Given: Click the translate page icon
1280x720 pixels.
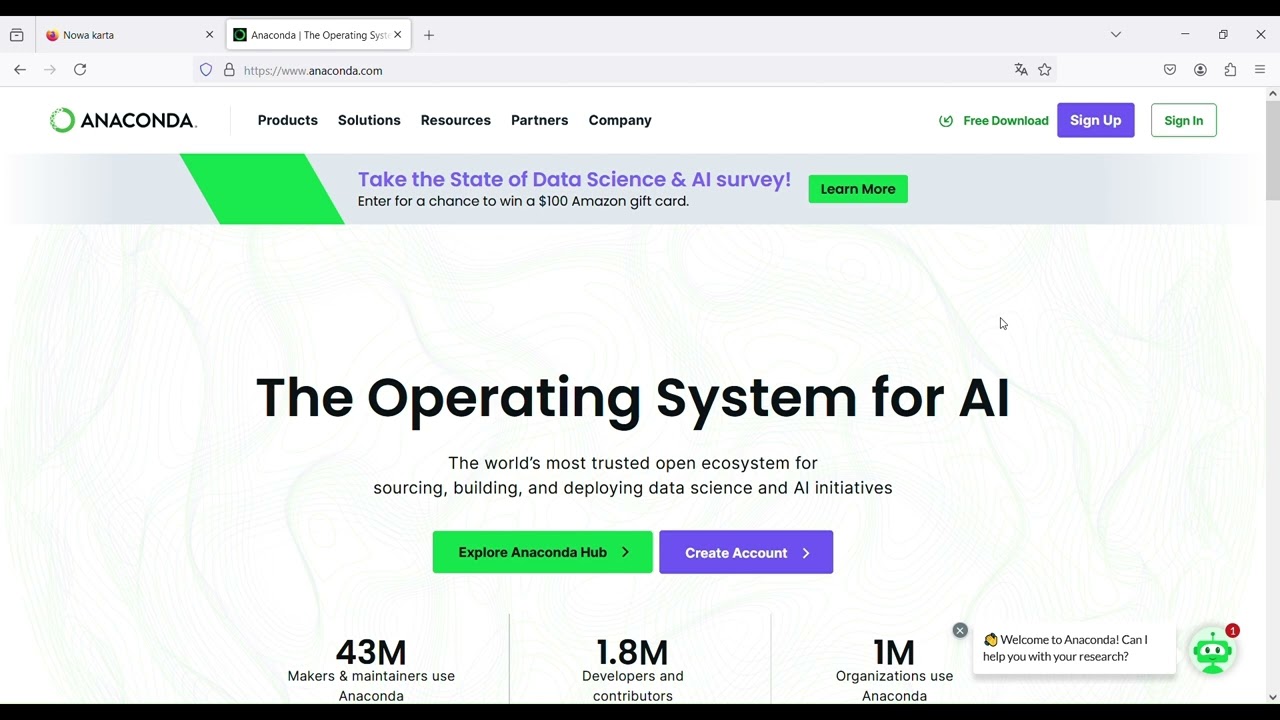Looking at the screenshot, I should coord(1021,70).
